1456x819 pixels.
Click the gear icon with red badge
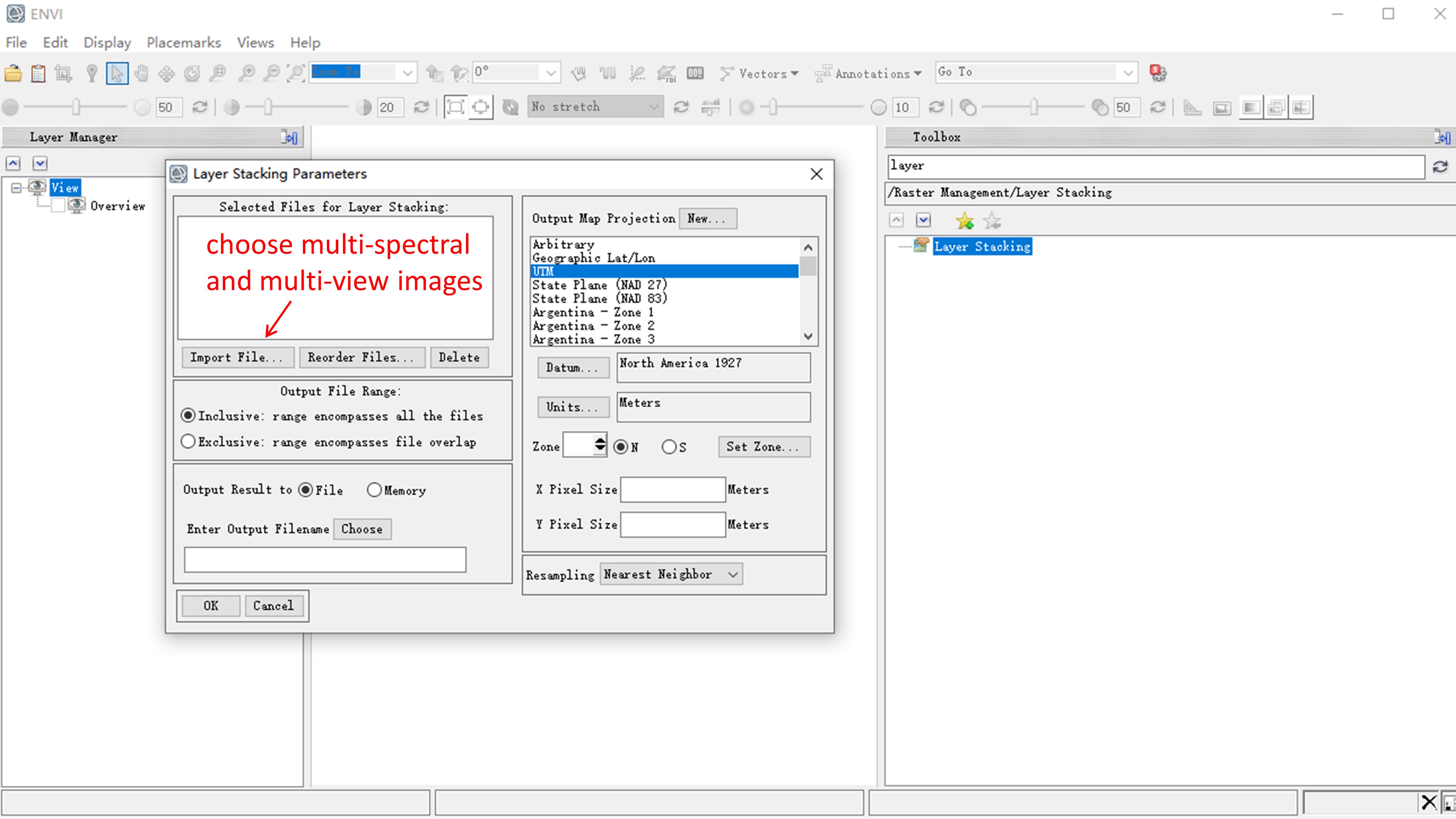[1158, 73]
